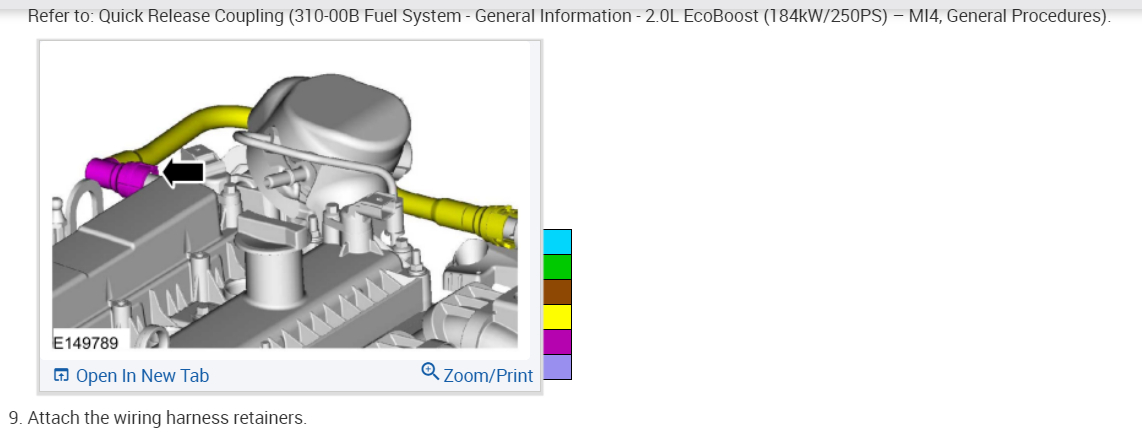Select the green color swatch
1142x444 pixels.
(x=557, y=266)
